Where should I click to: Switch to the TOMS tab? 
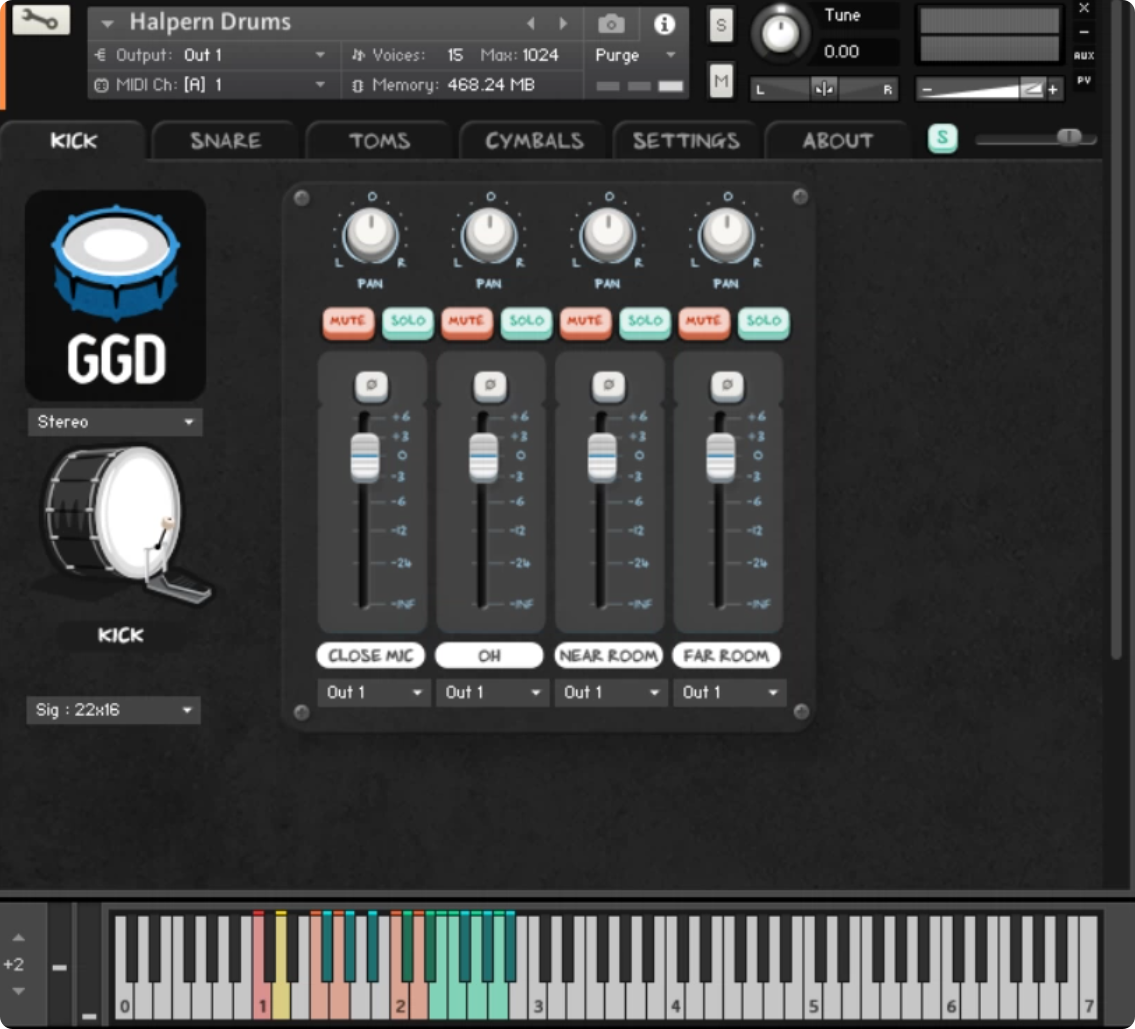pyautogui.click(x=379, y=140)
